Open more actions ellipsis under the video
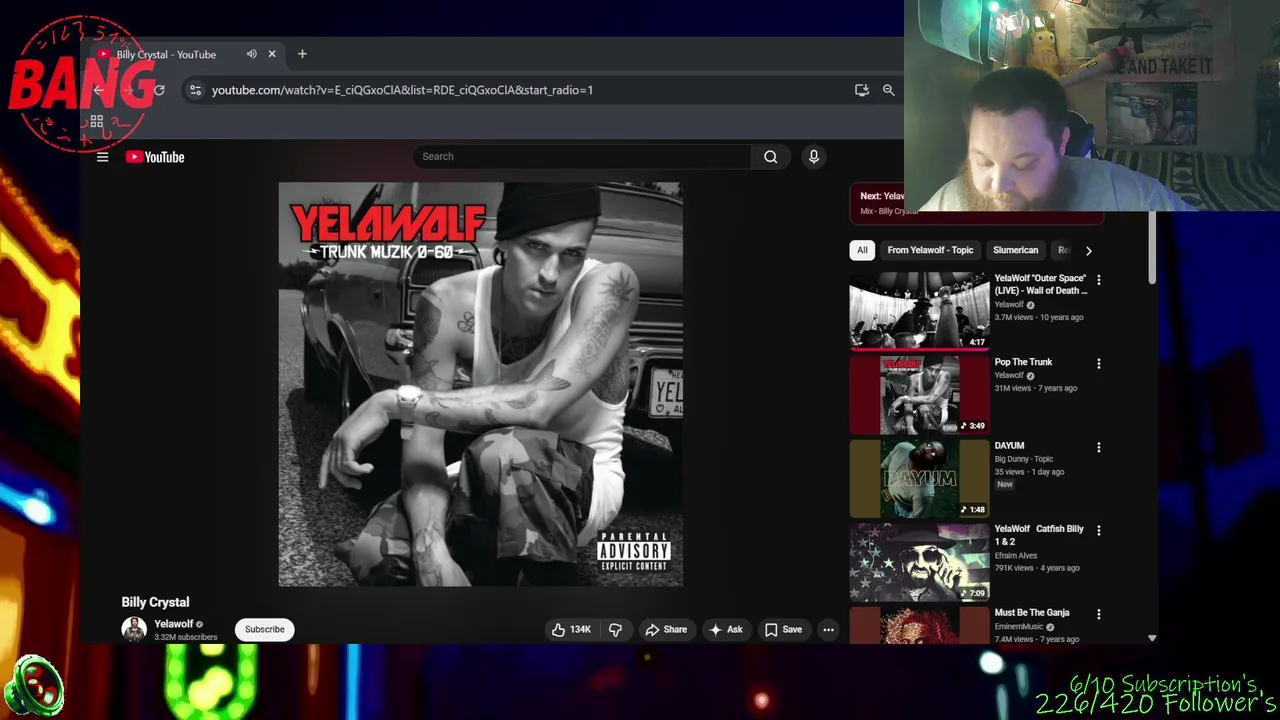This screenshot has height=720, width=1280. tap(828, 630)
